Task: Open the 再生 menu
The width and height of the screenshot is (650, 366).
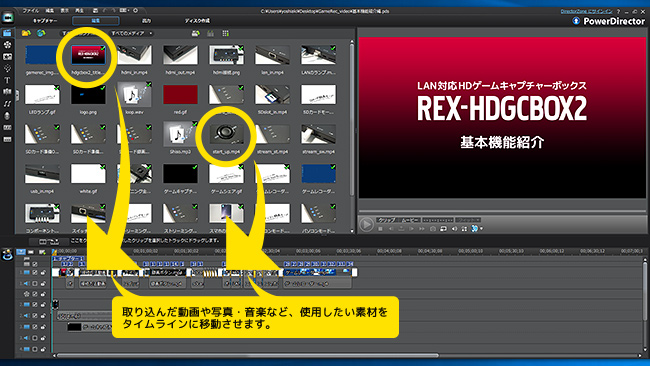Action: (79, 11)
